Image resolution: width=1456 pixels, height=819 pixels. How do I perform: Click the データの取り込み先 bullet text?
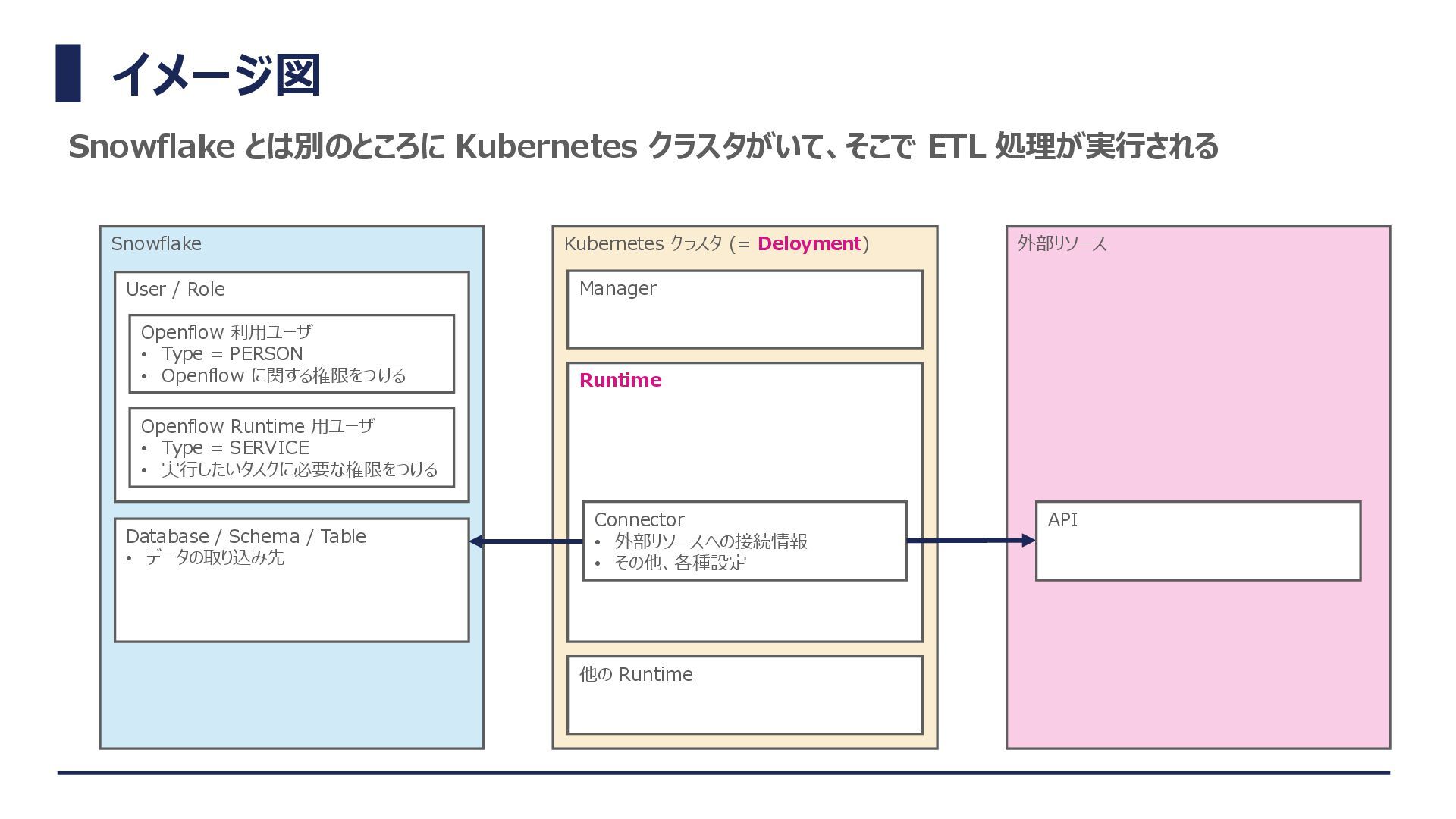pyautogui.click(x=215, y=558)
